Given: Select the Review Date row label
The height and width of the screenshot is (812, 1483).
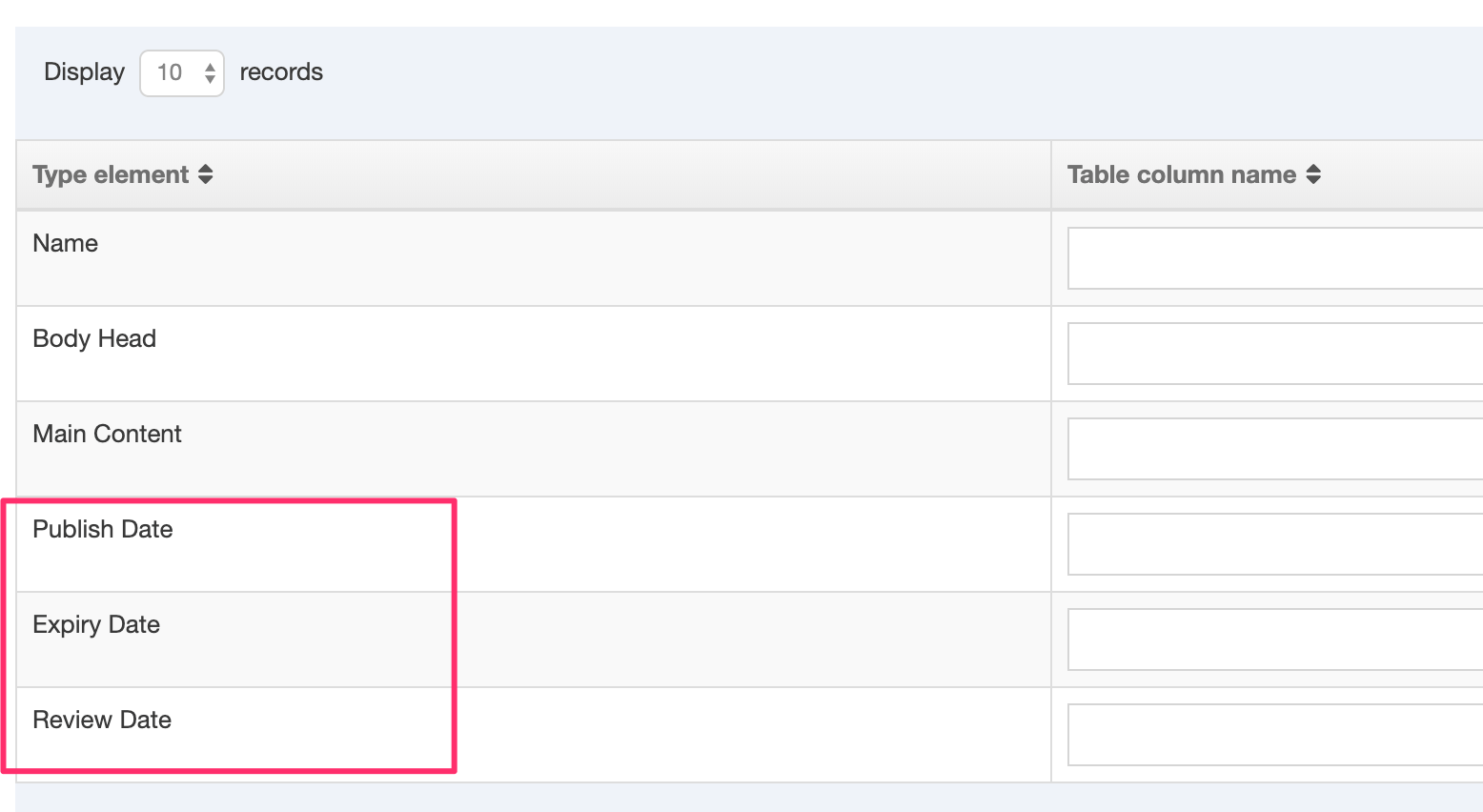Looking at the screenshot, I should 102,720.
